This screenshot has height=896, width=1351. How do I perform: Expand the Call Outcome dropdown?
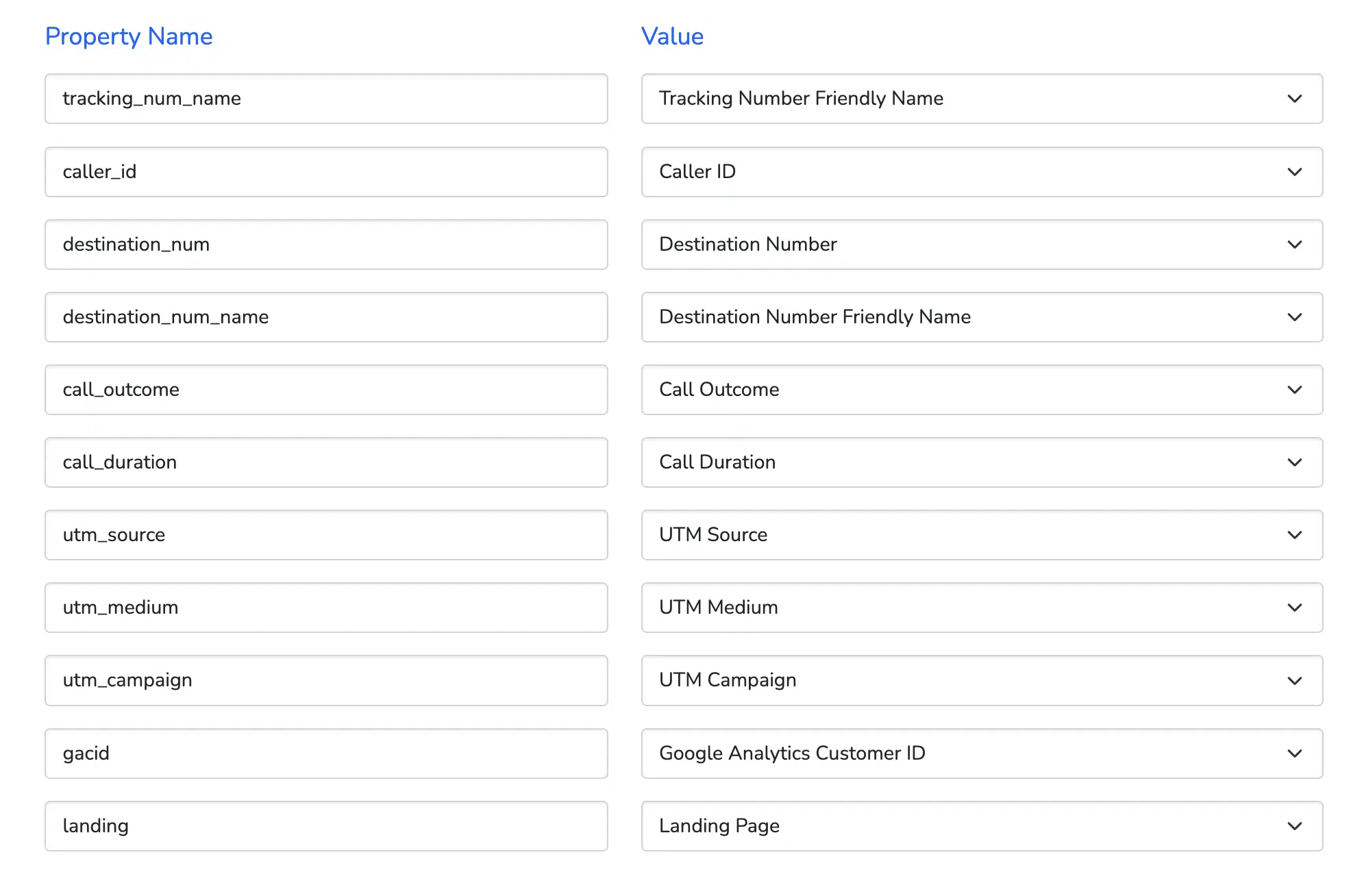pyautogui.click(x=982, y=390)
